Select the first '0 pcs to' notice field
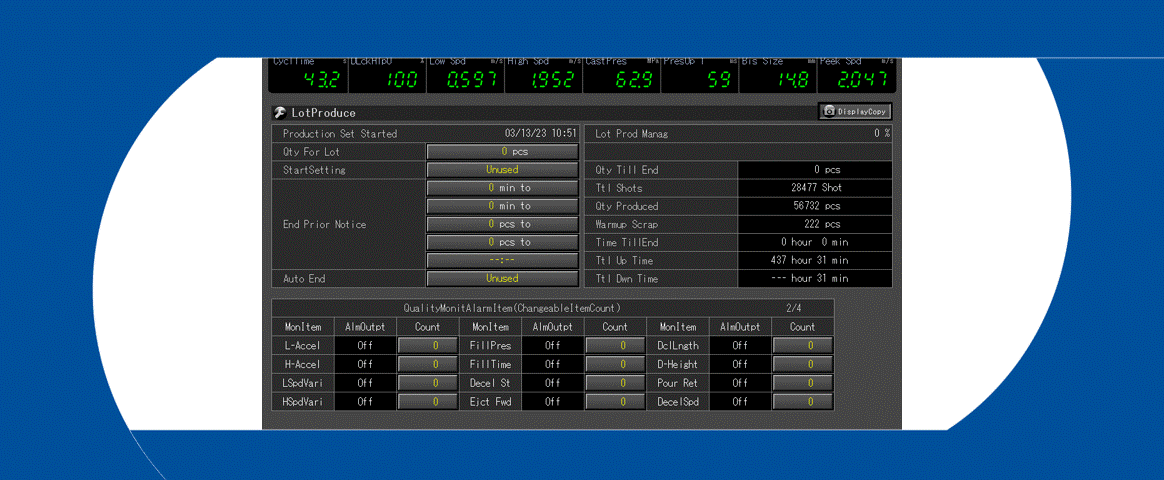The image size is (1164, 480). pyautogui.click(x=503, y=224)
